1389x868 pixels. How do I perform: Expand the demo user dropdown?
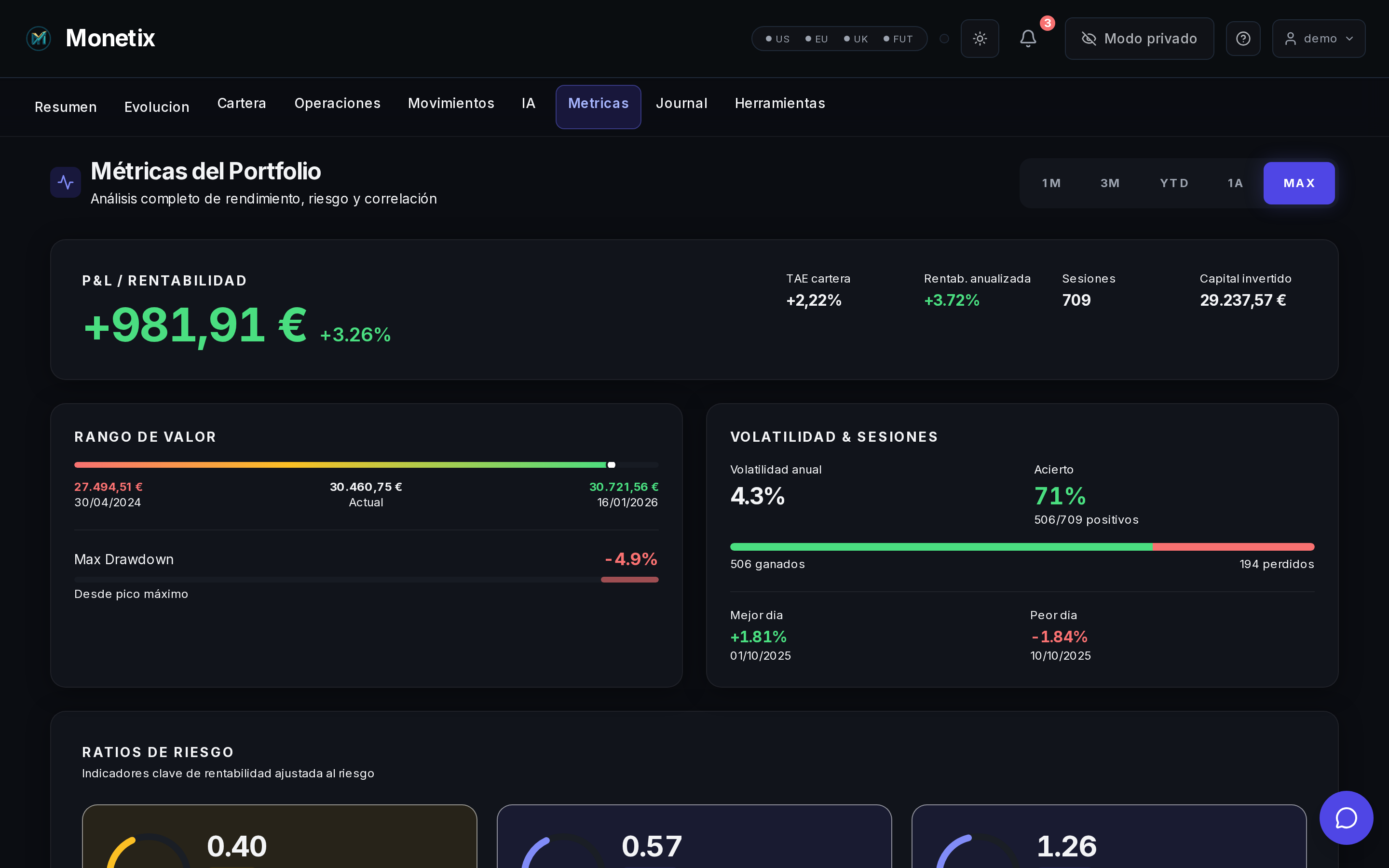[1319, 39]
